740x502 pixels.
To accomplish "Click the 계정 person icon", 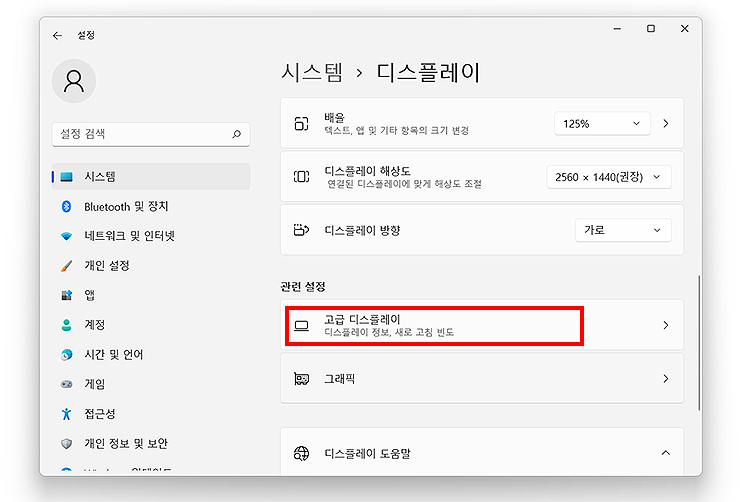I will point(67,325).
